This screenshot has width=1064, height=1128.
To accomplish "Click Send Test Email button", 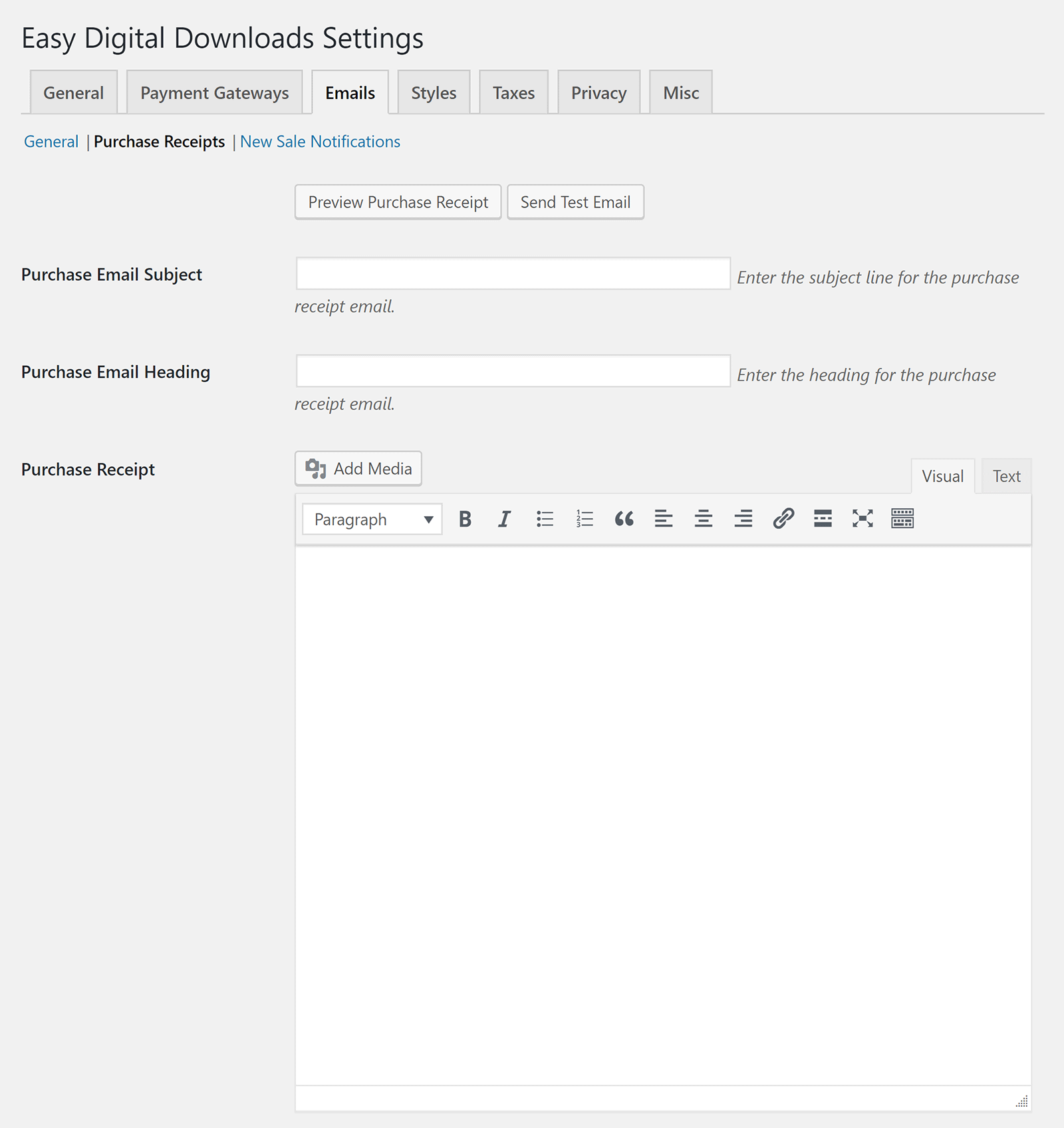I will coord(575,202).
